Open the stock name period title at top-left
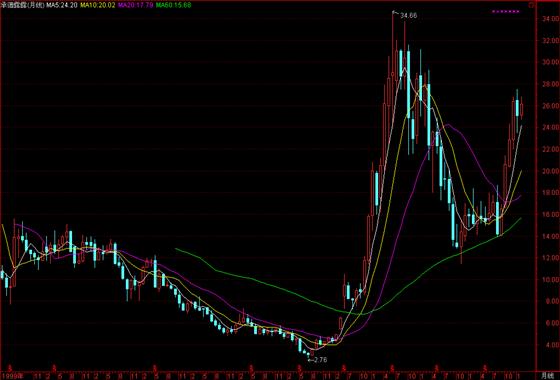 pyautogui.click(x=23, y=5)
